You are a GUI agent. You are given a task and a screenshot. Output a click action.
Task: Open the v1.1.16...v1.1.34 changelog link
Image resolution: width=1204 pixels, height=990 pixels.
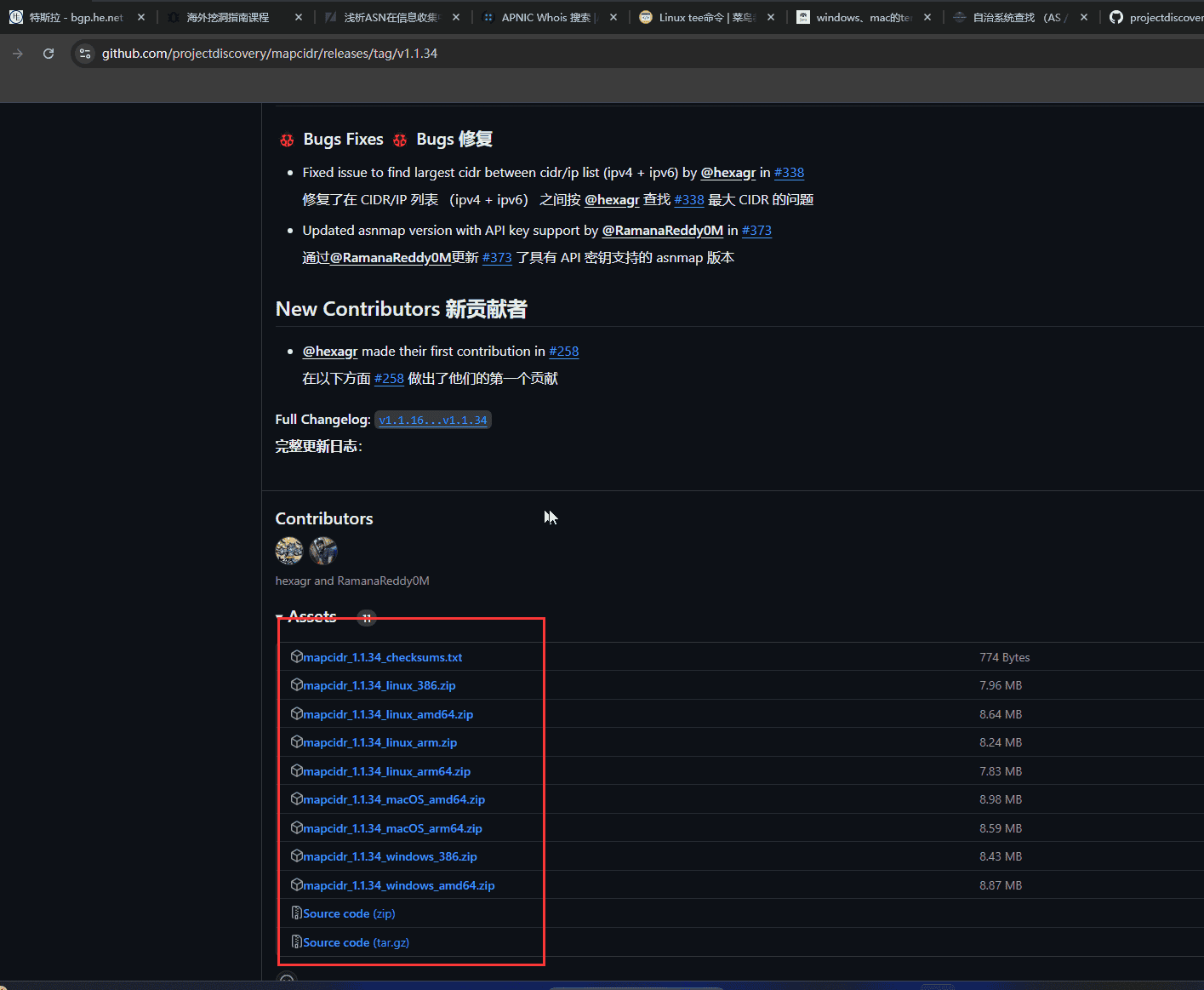[x=433, y=420]
